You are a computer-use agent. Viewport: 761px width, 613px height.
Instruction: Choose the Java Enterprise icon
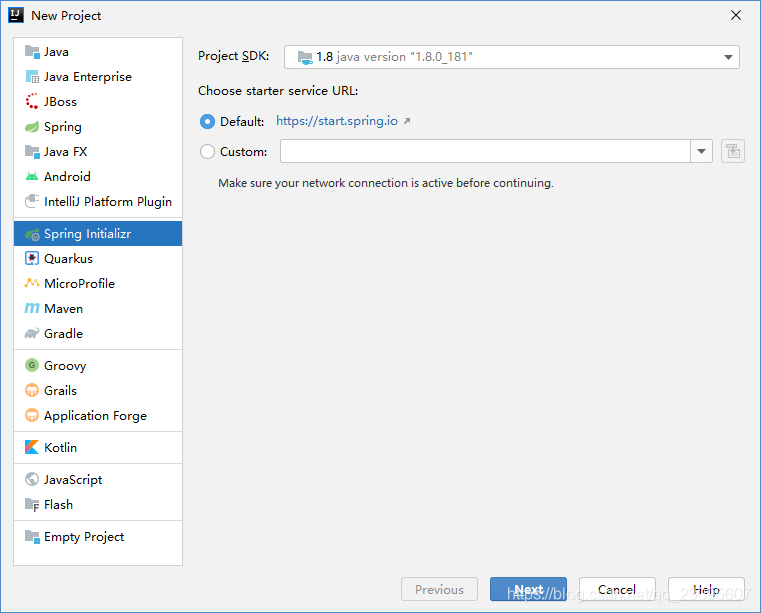point(32,77)
